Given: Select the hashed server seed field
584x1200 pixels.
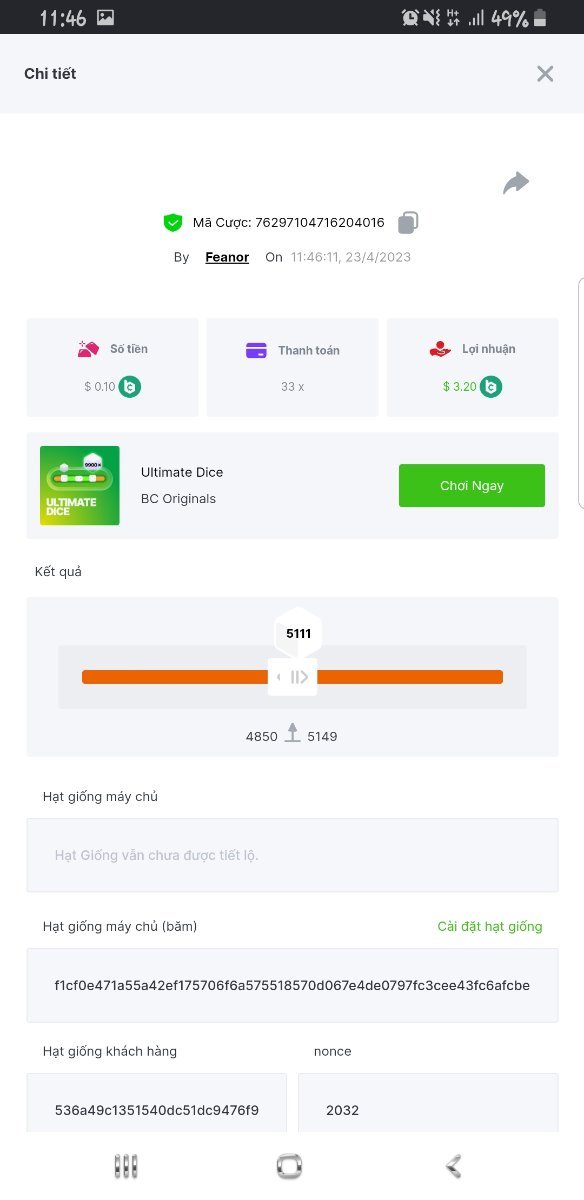Looking at the screenshot, I should coord(292,985).
